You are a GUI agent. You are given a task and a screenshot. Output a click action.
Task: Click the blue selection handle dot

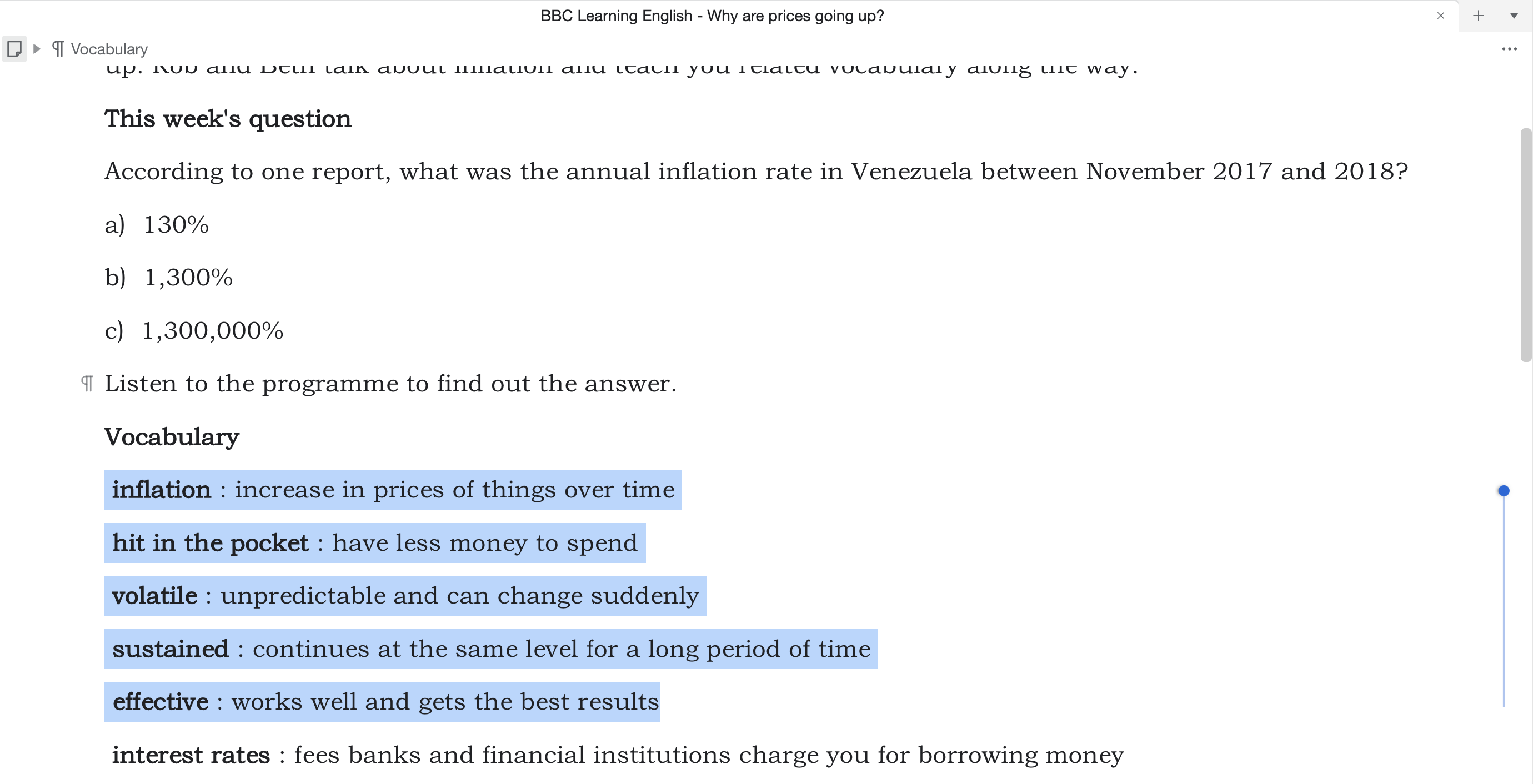[x=1503, y=491]
